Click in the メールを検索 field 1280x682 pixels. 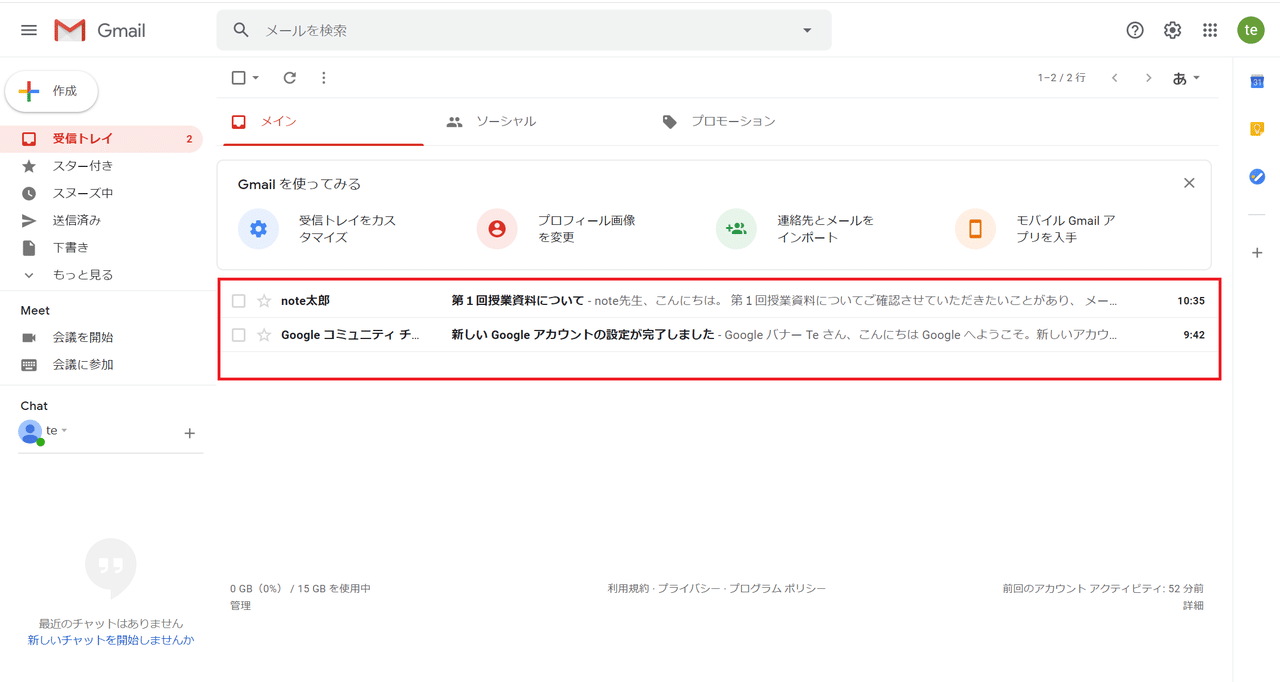point(524,30)
